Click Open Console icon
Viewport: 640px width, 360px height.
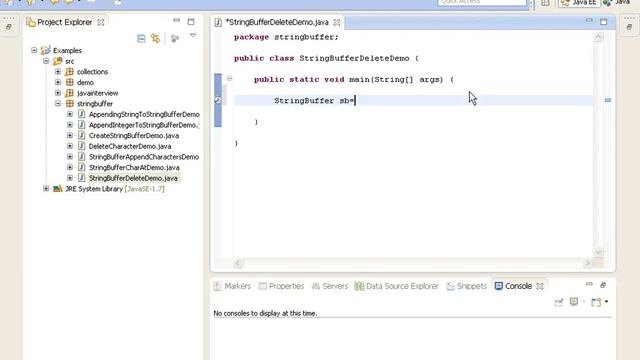(x=596, y=302)
